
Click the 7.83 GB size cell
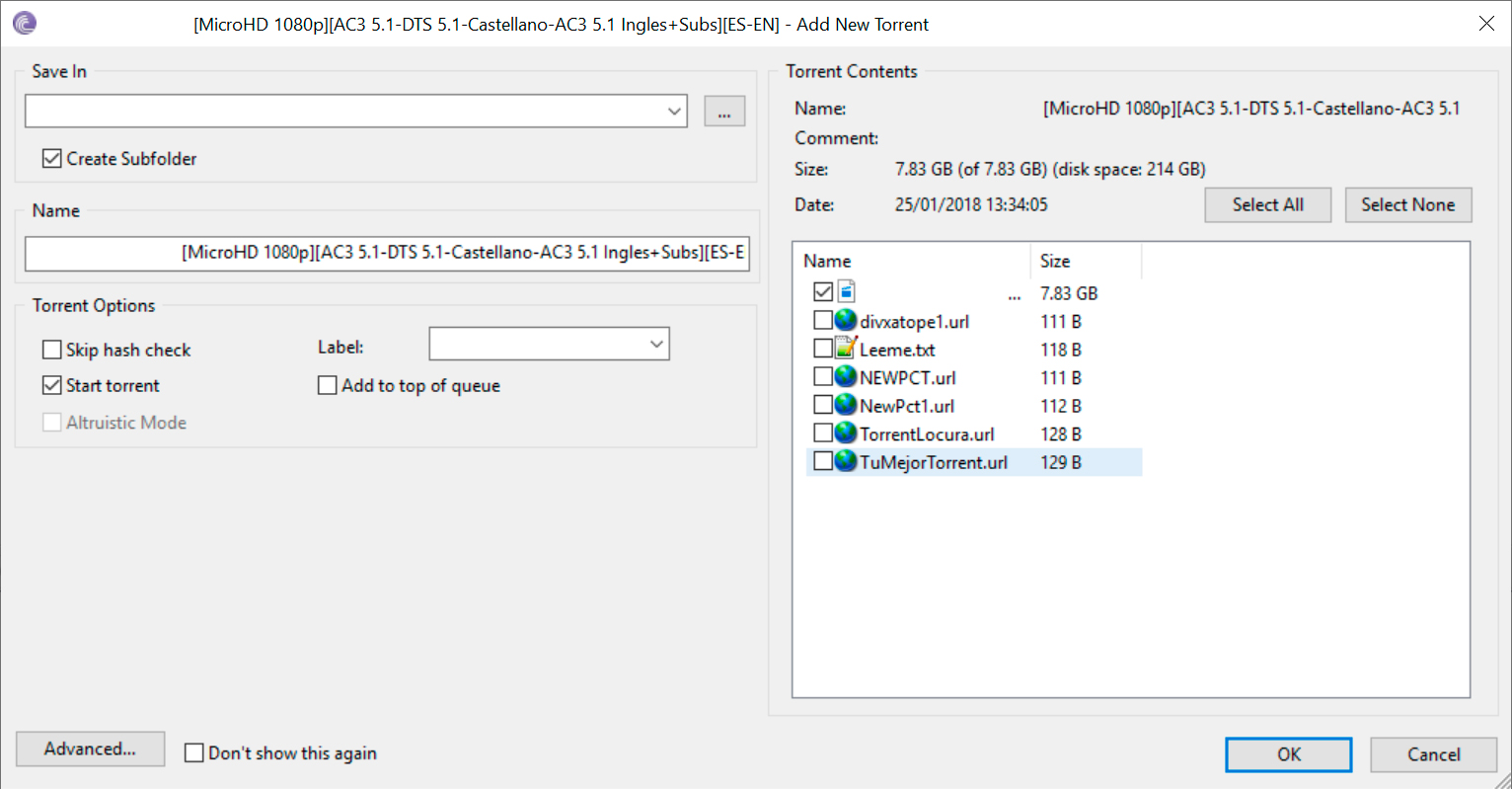1069,293
